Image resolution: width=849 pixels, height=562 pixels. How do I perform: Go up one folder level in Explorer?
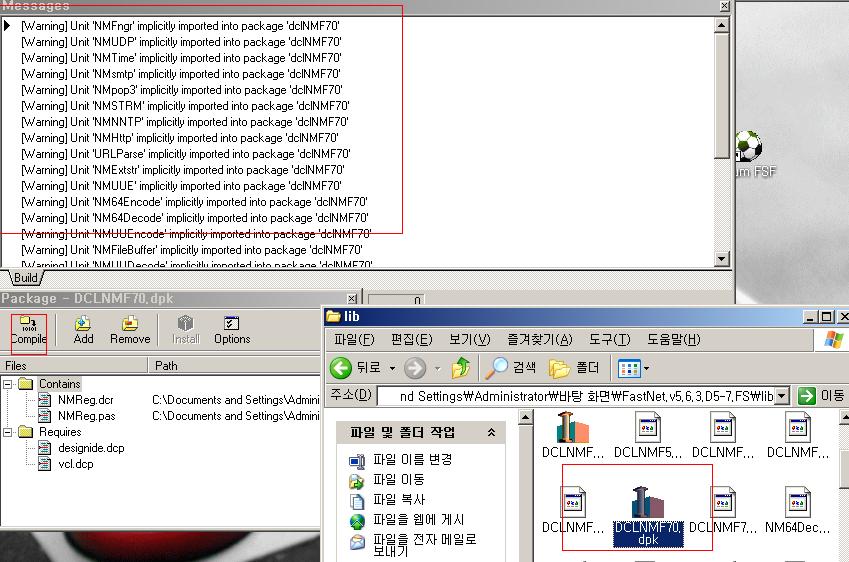(x=460, y=367)
